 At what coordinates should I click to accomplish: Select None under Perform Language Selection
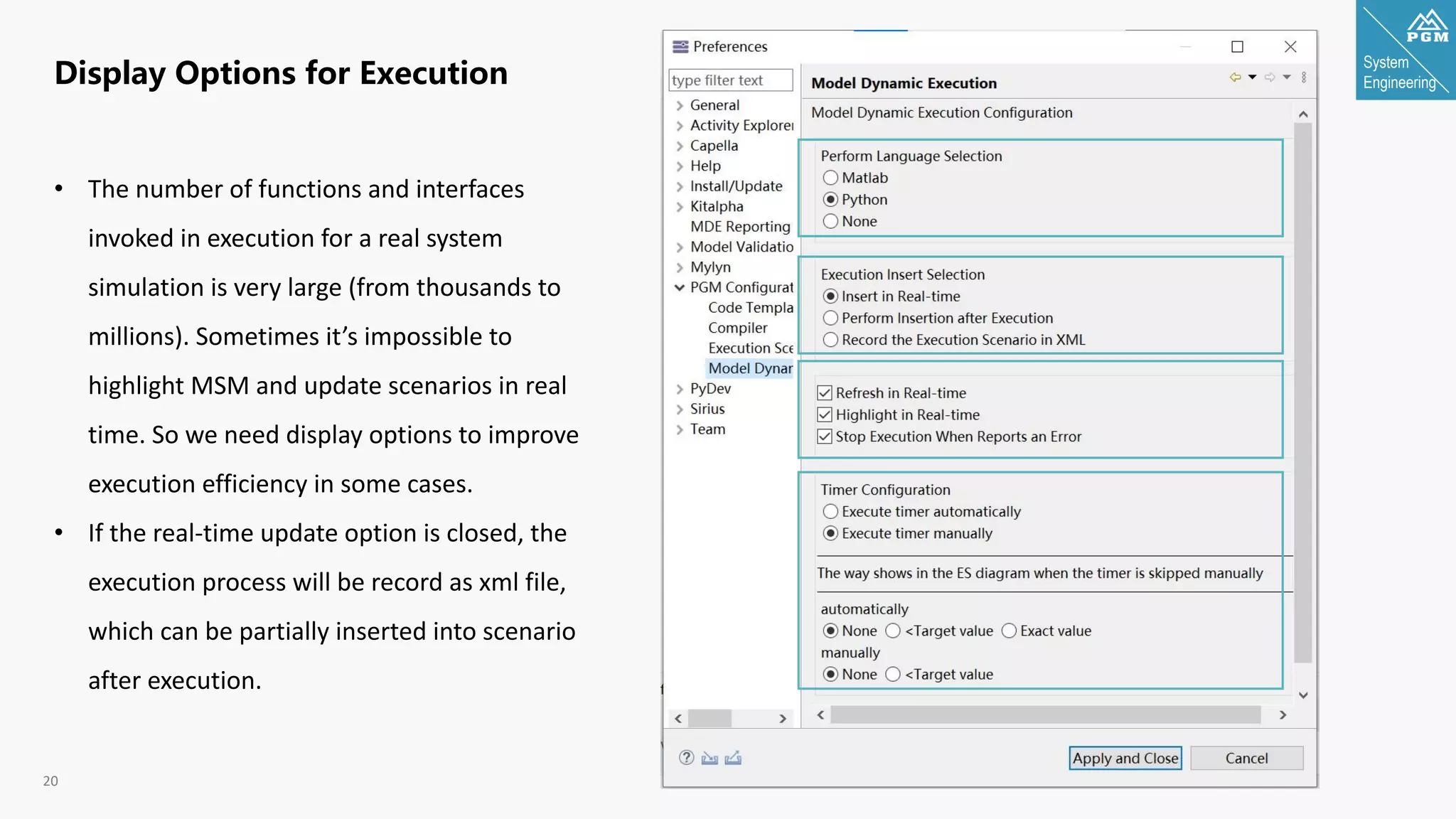tap(830, 221)
